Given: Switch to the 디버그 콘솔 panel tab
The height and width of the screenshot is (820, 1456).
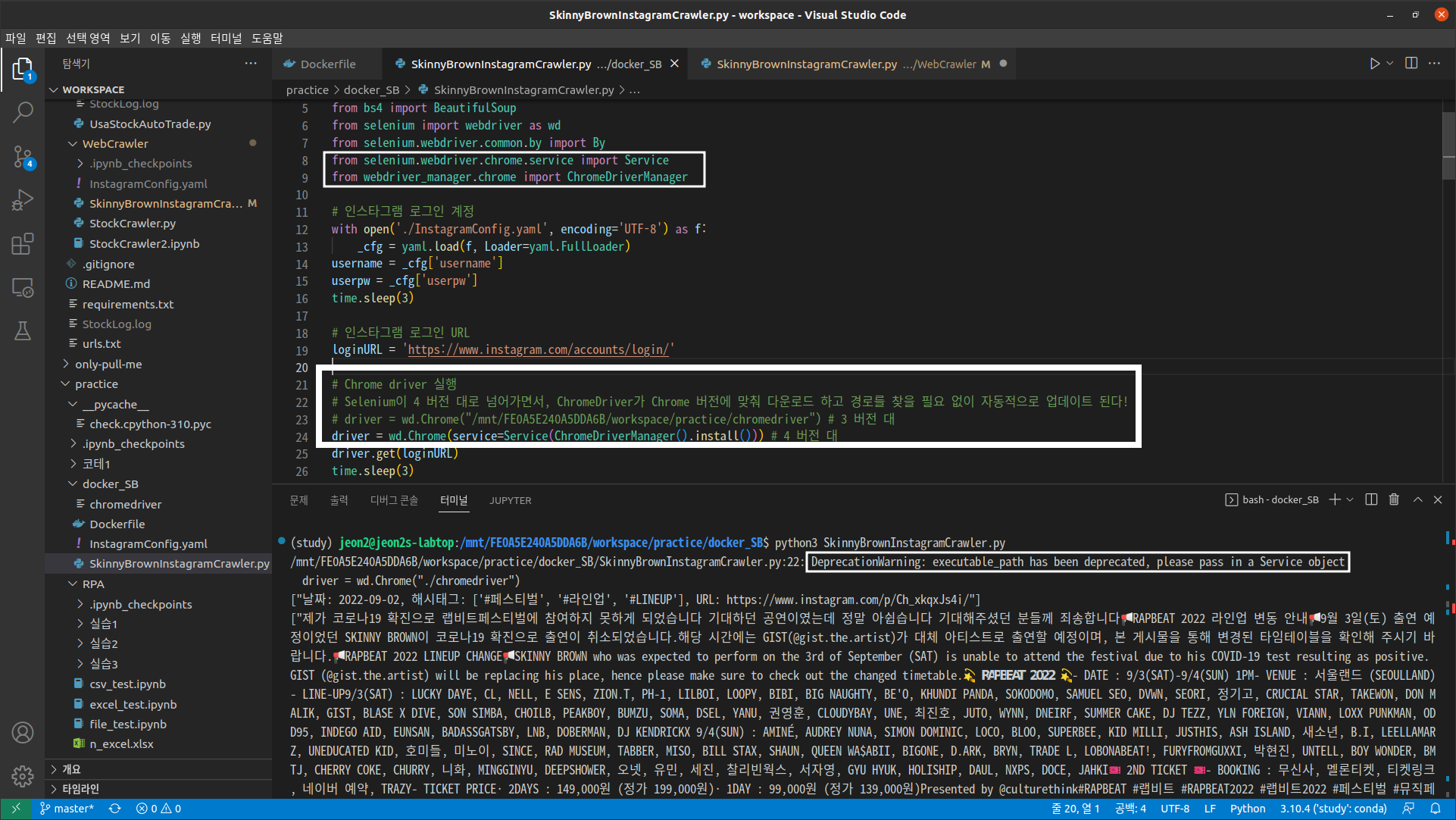Looking at the screenshot, I should pos(394,500).
